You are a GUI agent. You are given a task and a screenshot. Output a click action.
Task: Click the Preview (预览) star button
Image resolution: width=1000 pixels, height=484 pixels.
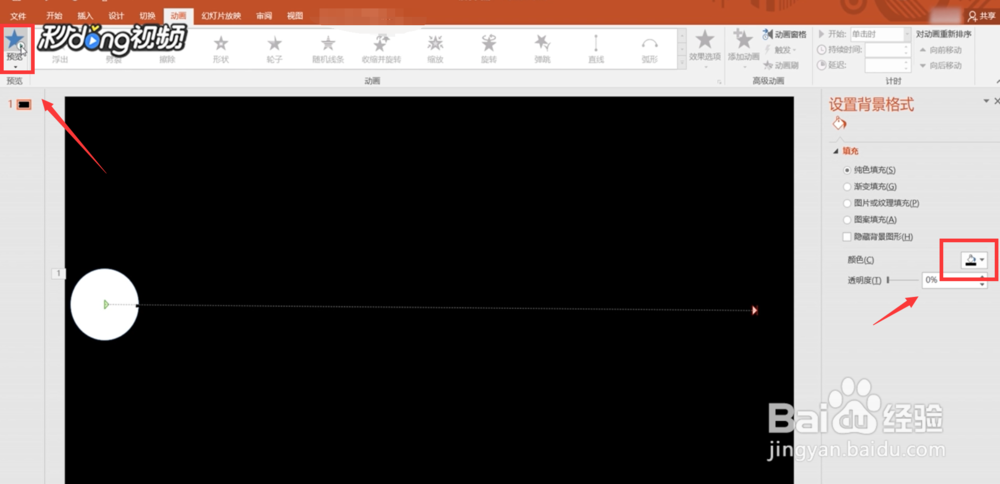pos(15,41)
